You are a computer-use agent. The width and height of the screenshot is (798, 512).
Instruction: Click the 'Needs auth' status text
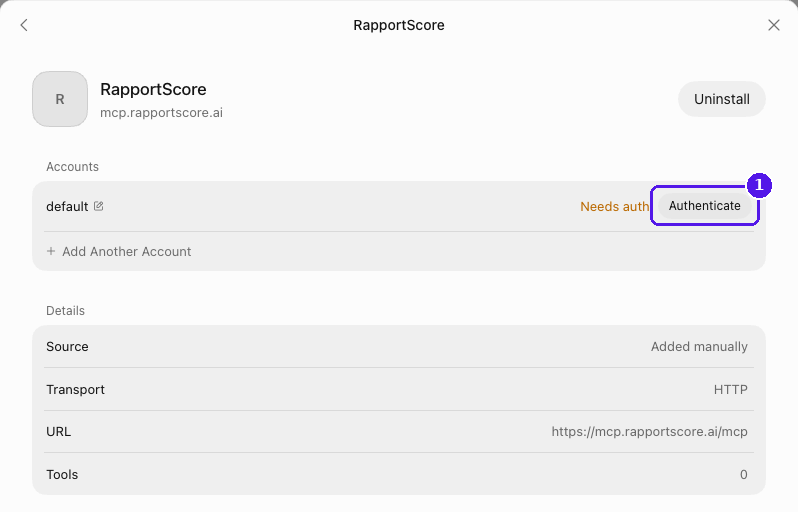[614, 206]
